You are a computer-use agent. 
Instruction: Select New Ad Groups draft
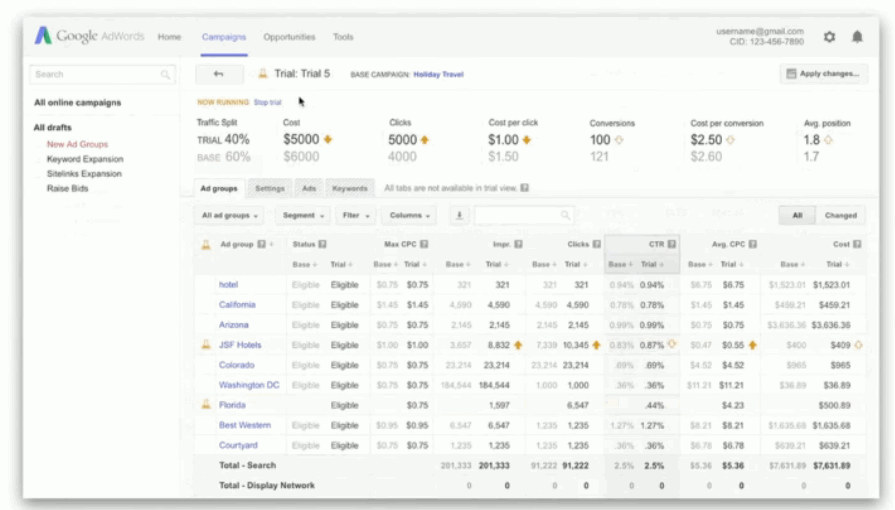tap(77, 144)
